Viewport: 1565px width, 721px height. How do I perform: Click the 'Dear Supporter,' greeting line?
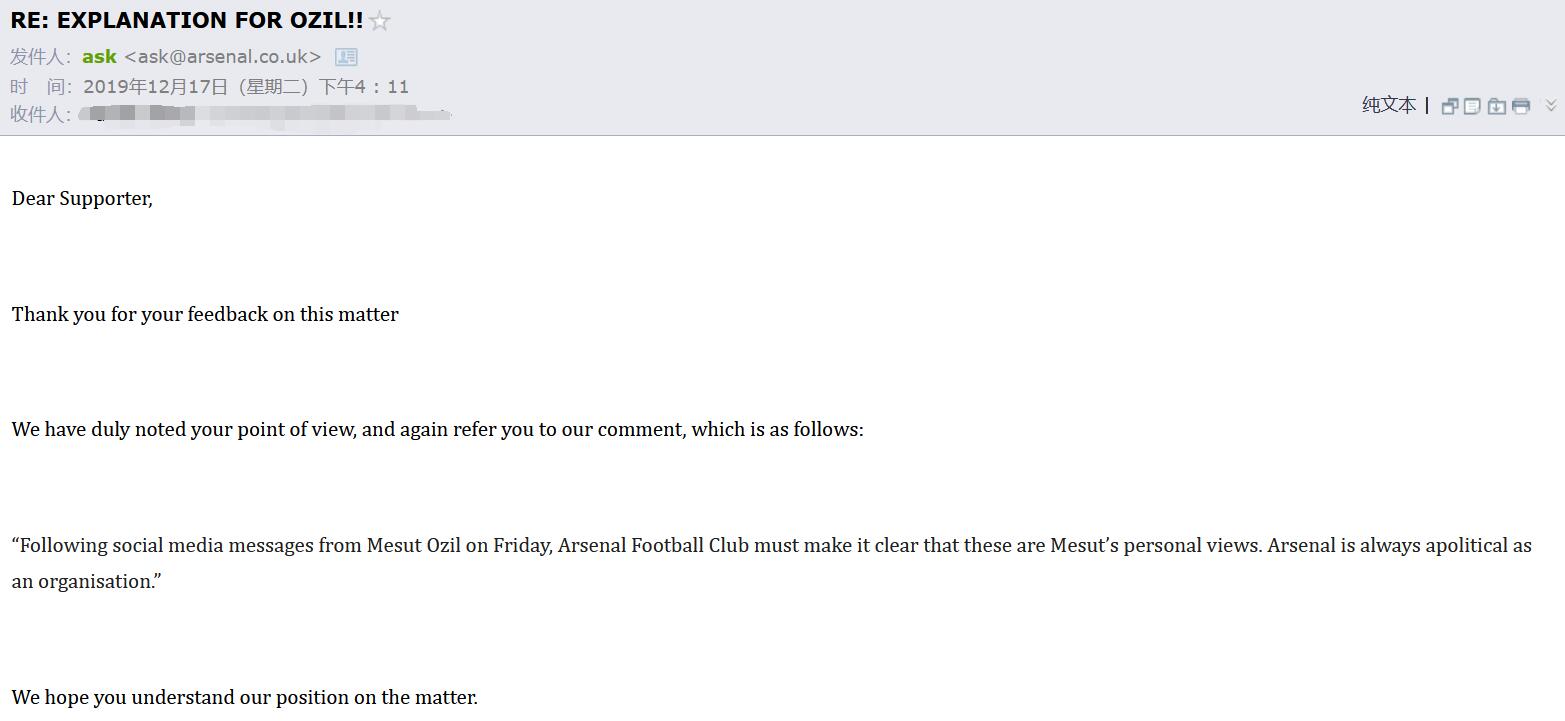click(82, 198)
